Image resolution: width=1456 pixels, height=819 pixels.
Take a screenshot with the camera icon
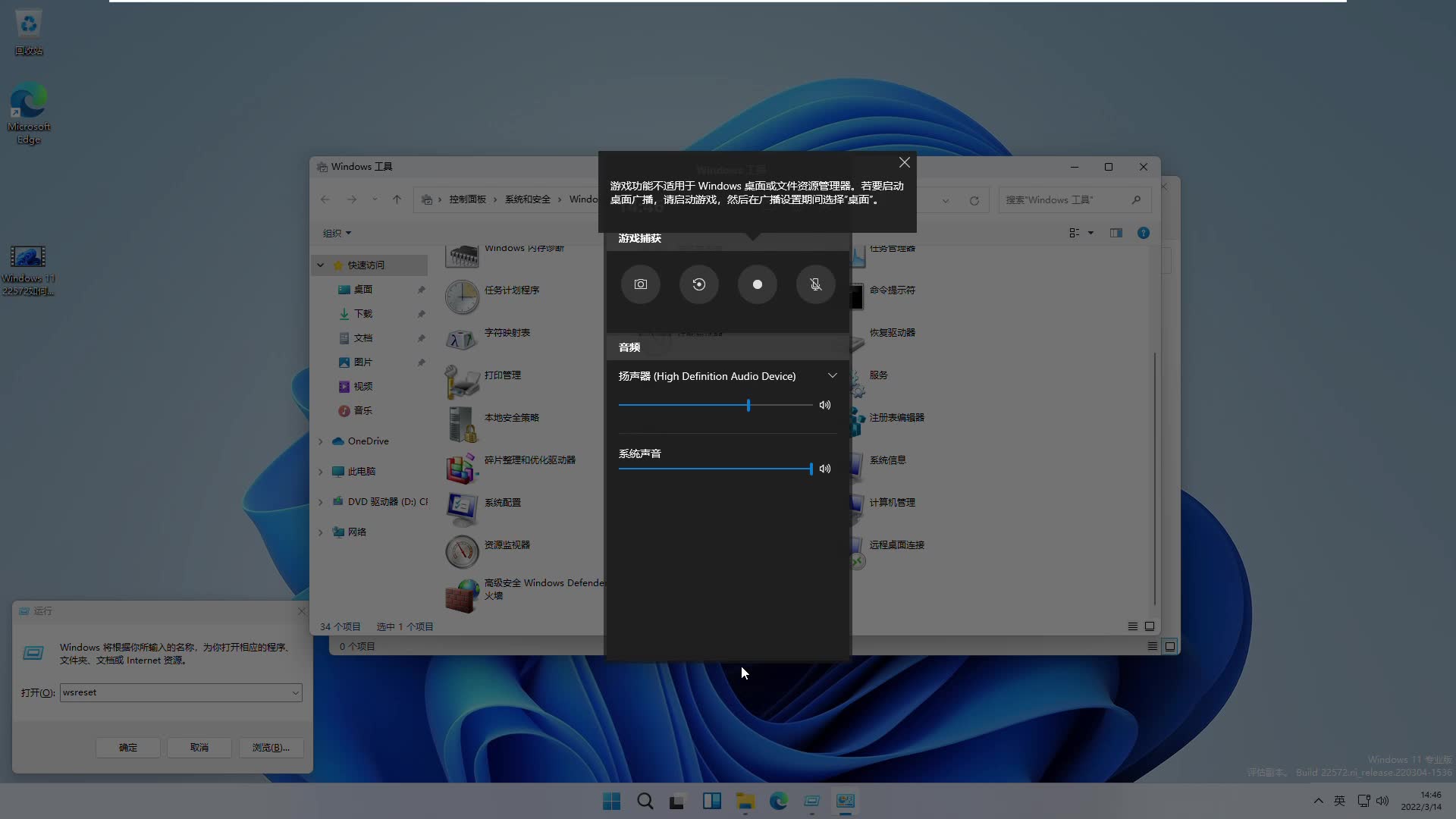click(640, 284)
